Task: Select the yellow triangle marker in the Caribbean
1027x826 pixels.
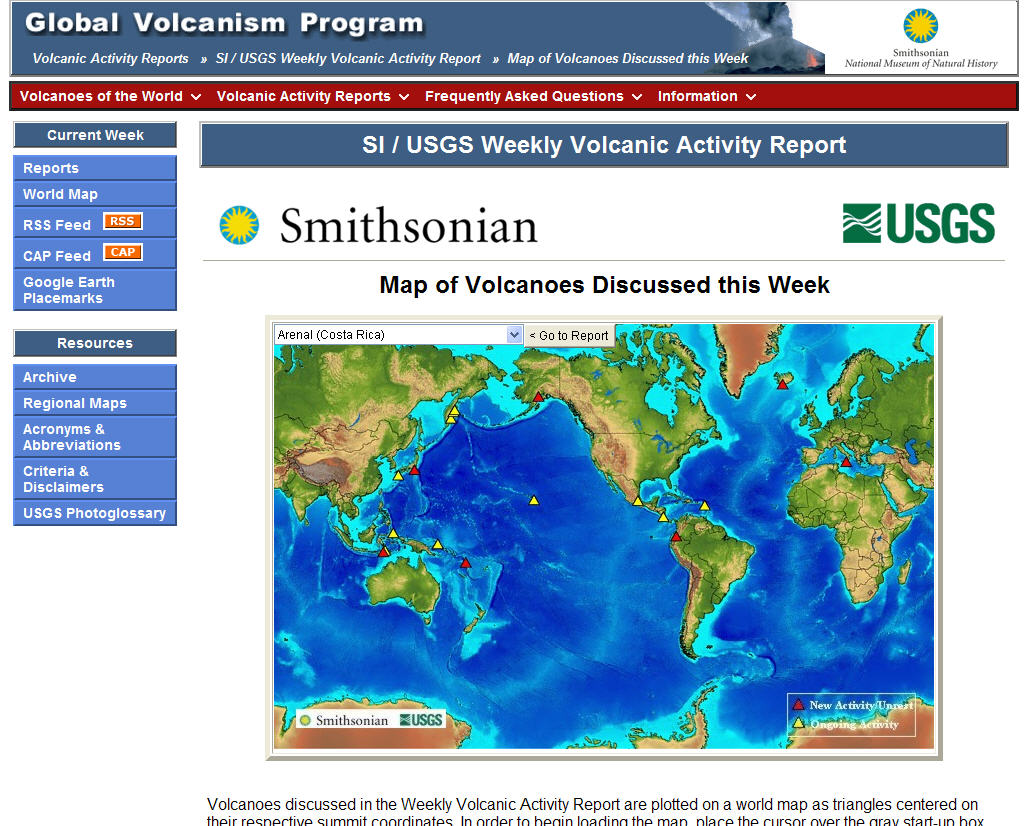Action: pyautogui.click(x=705, y=506)
